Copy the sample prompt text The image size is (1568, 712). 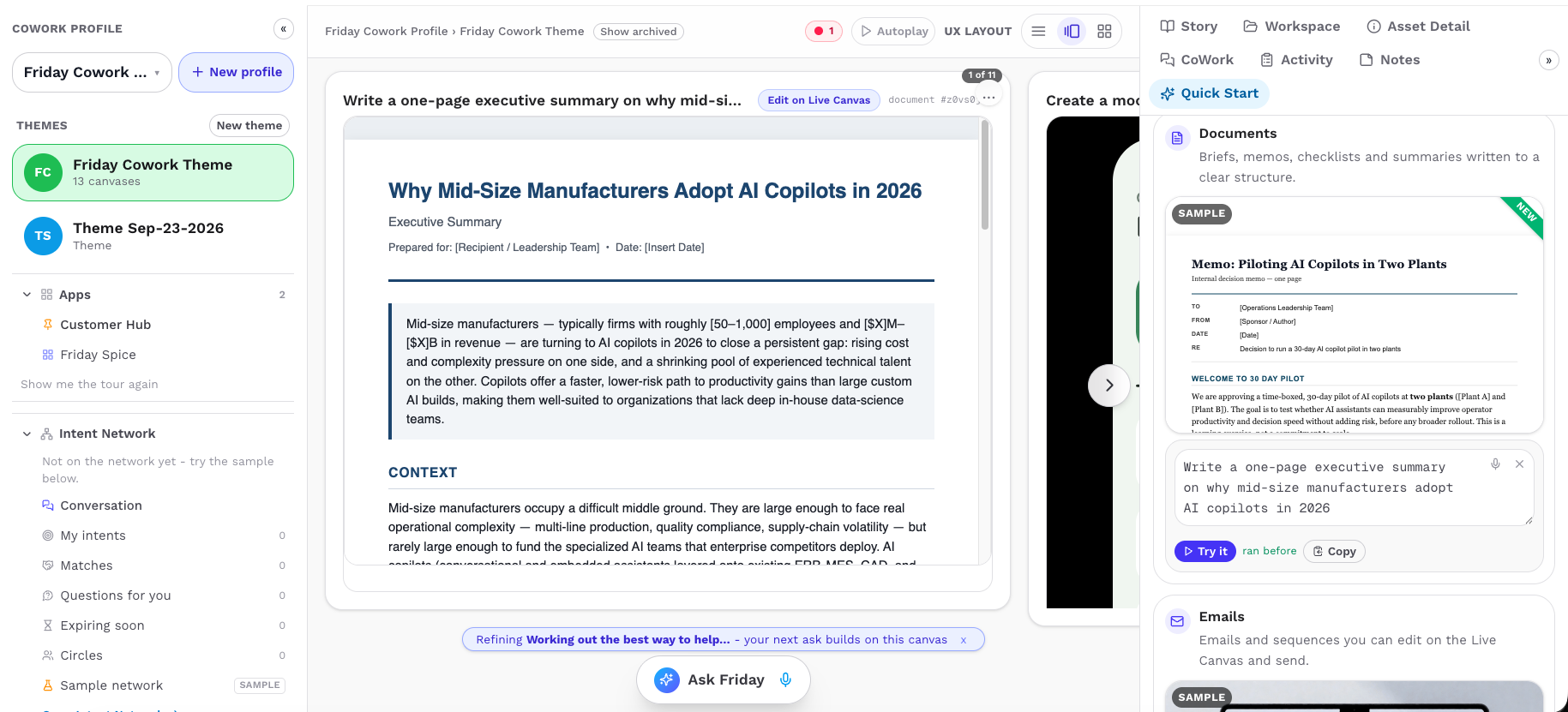(x=1334, y=551)
